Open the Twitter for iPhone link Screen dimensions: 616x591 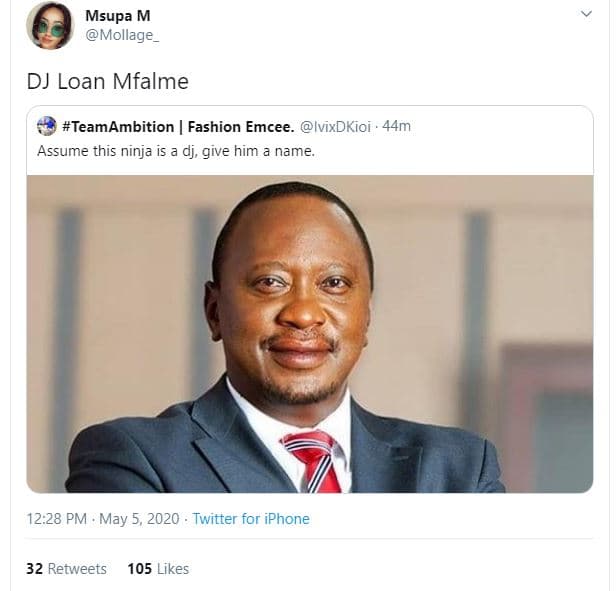(251, 519)
